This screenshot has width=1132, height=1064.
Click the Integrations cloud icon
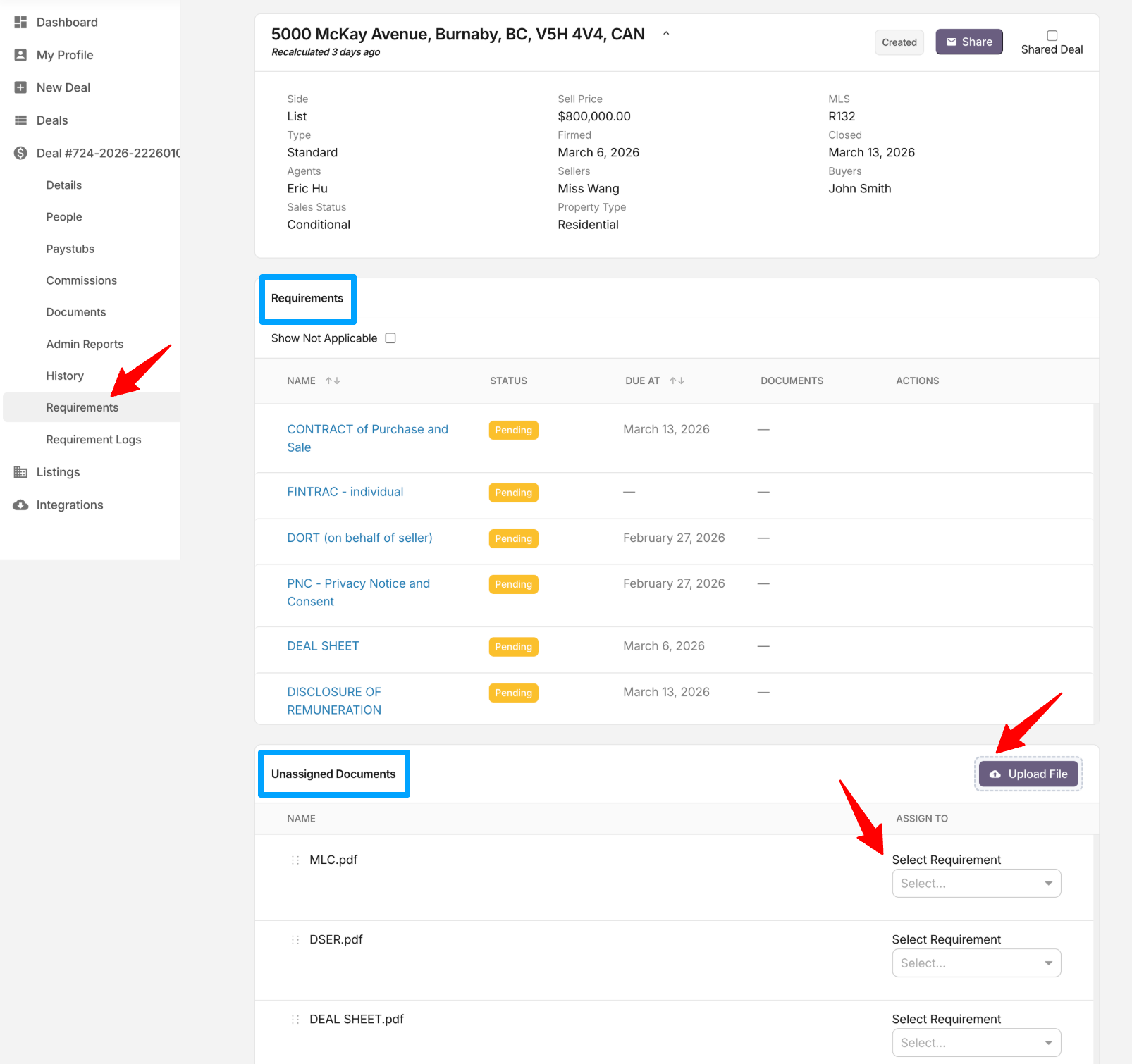pos(20,505)
